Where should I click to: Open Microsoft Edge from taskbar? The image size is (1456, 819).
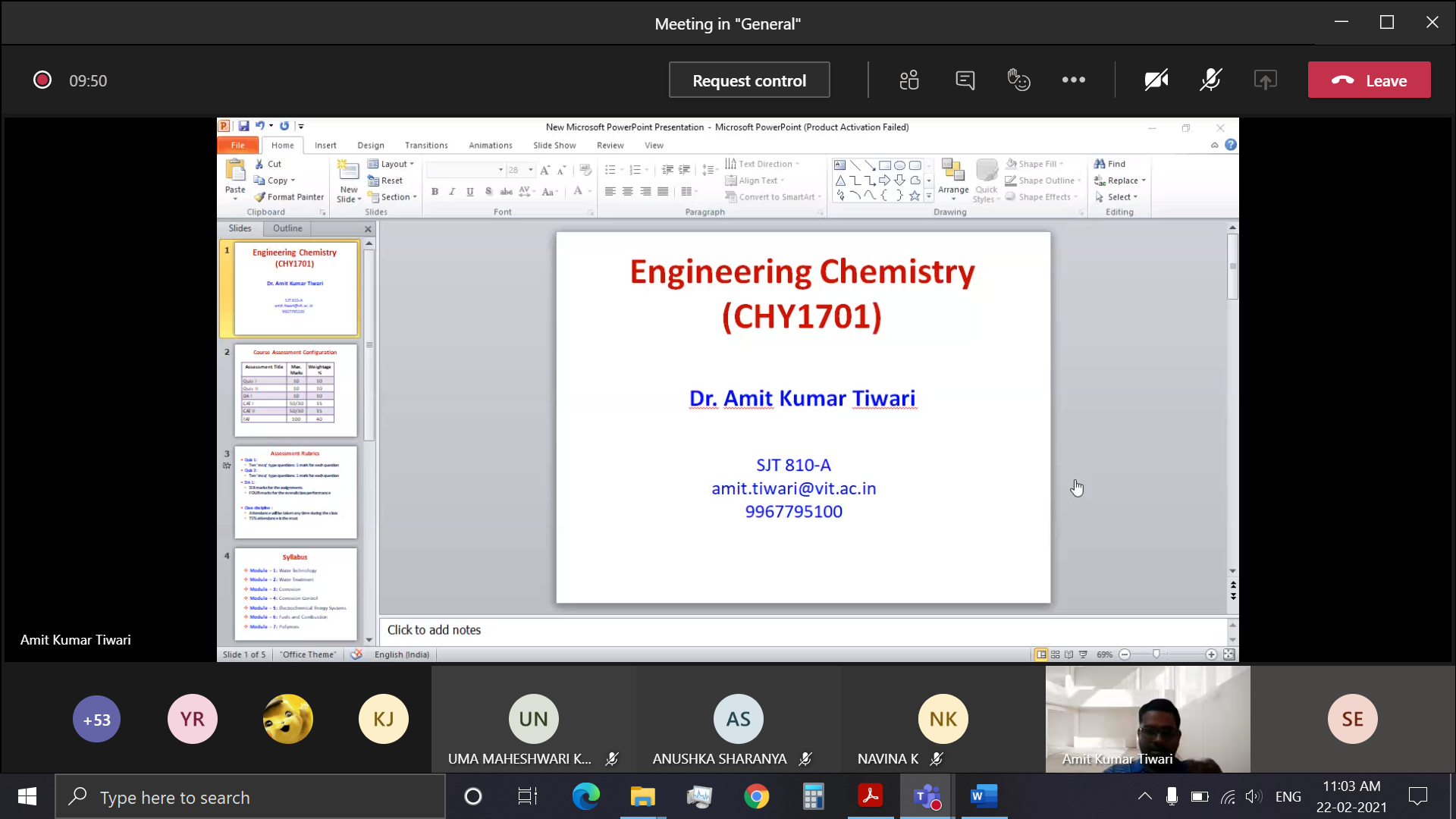(585, 796)
